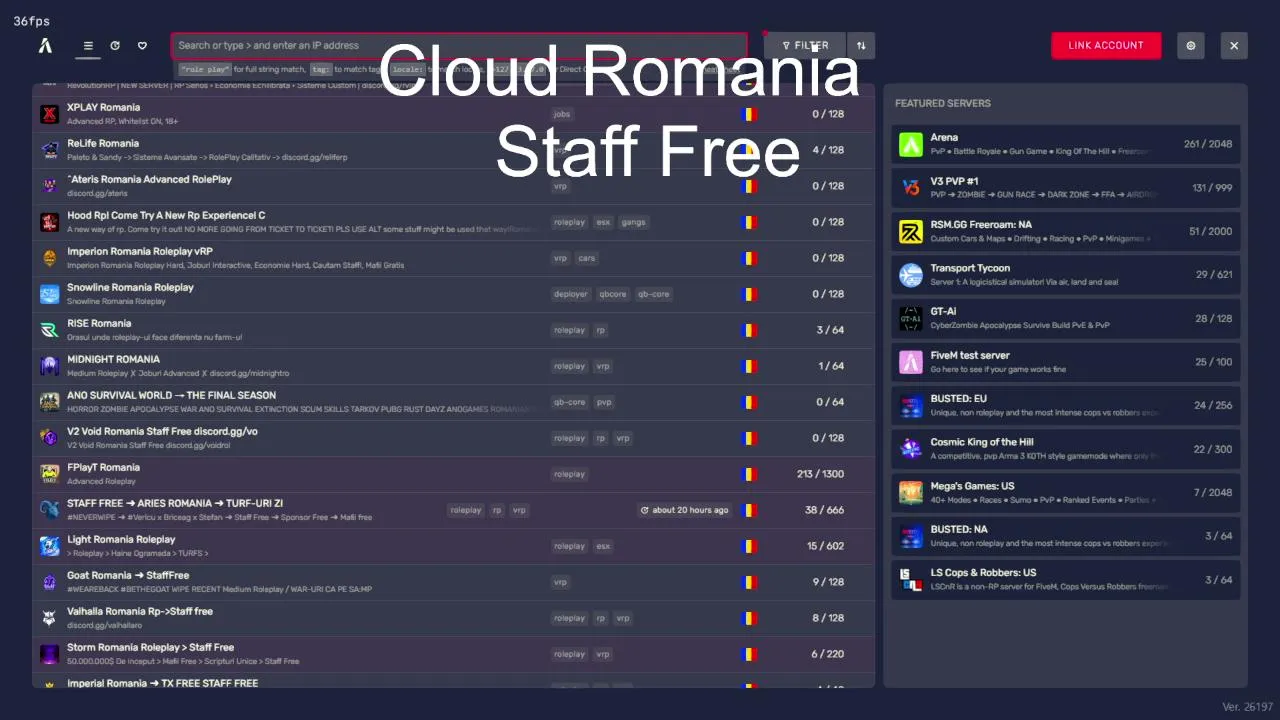Open the server list menu icon

88,45
